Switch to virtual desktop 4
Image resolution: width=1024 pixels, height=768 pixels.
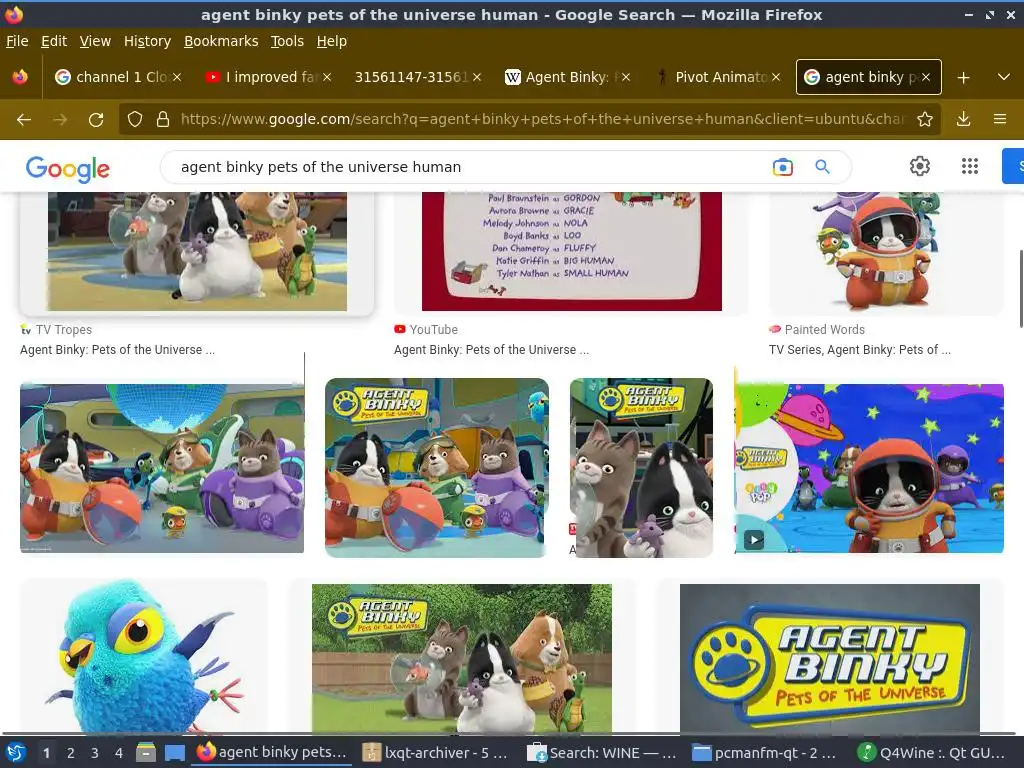point(119,753)
